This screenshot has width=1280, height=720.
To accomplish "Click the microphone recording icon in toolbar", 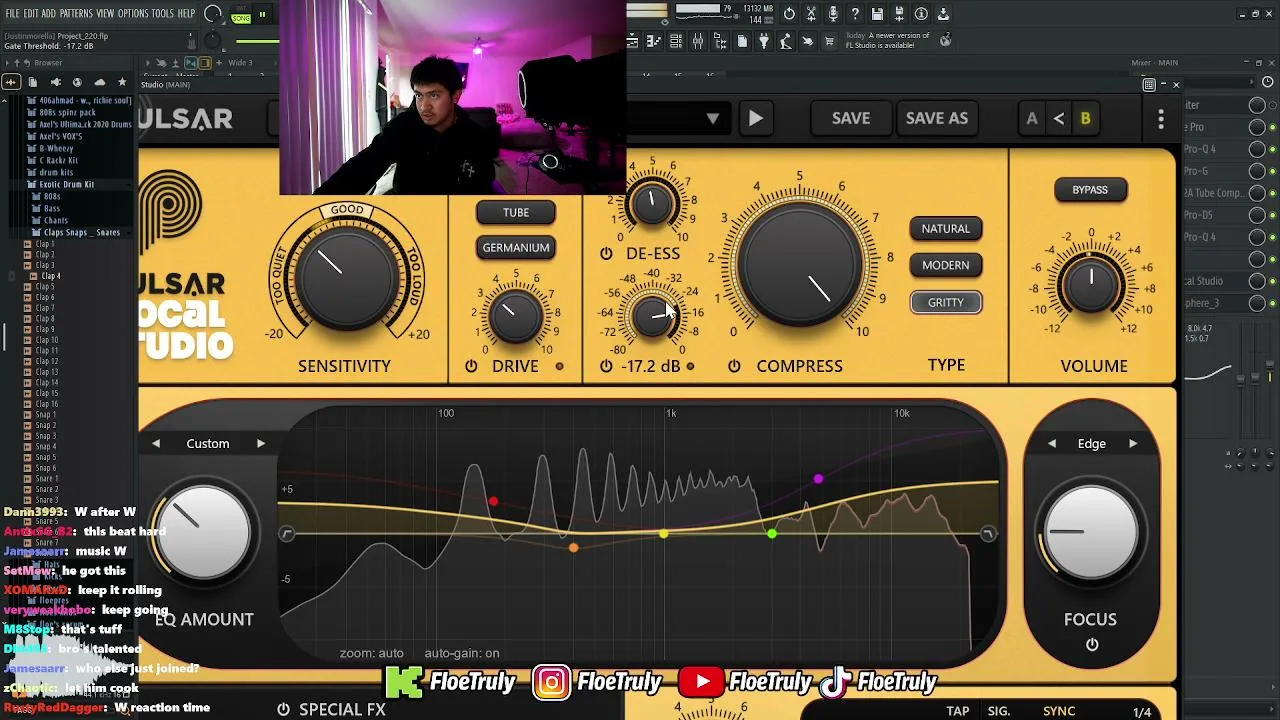I will pos(833,14).
